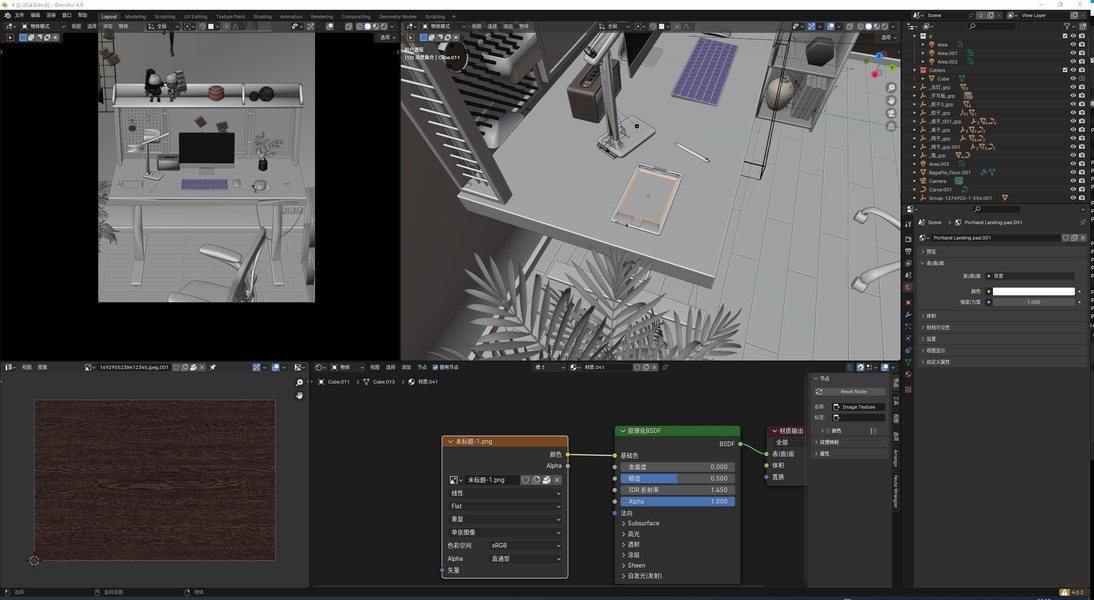Adjust the Alpha 1.000 slider on BSDF
The image size is (1094, 600).
tap(677, 502)
